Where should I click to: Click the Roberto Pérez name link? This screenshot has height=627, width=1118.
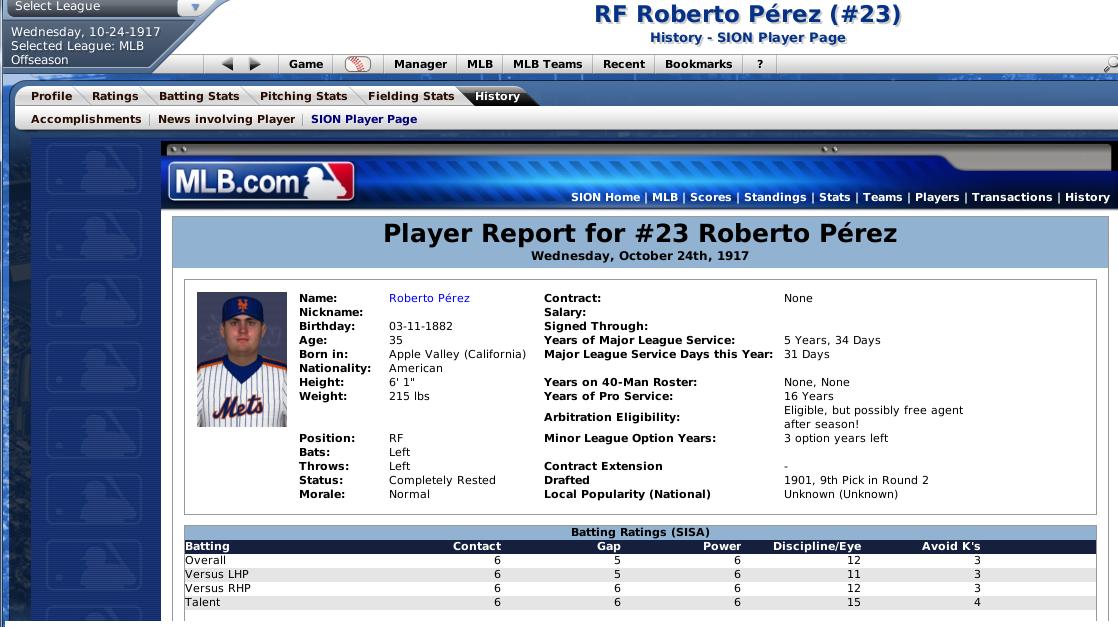[x=429, y=298]
